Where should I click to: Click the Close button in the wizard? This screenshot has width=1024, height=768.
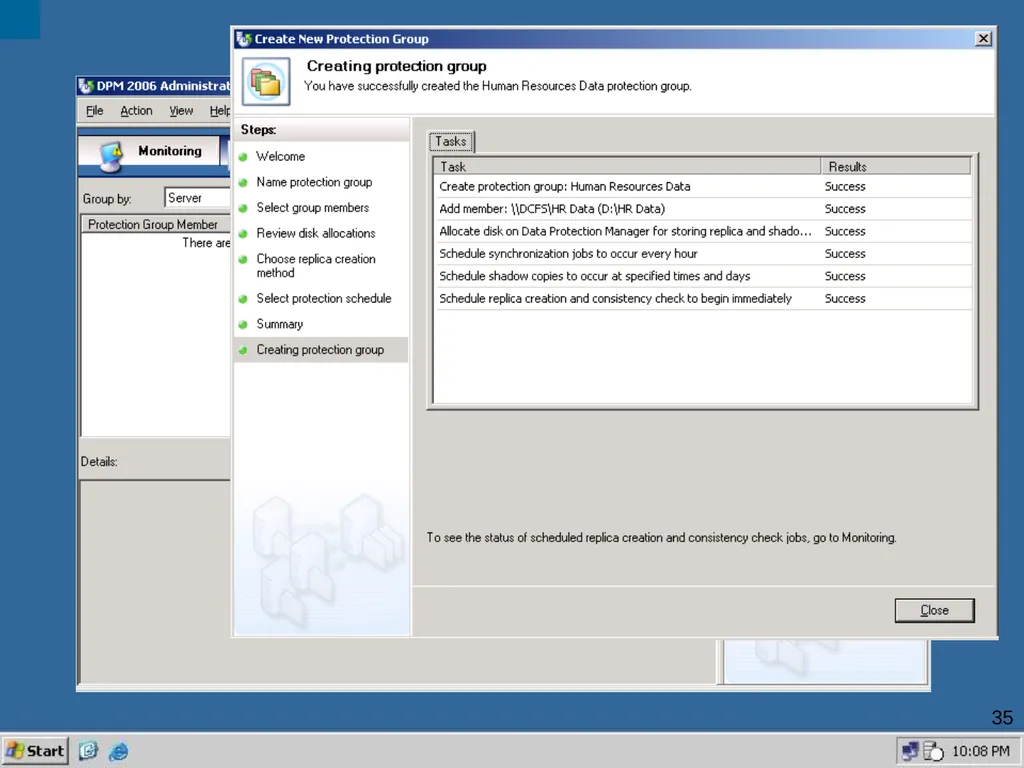[934, 610]
